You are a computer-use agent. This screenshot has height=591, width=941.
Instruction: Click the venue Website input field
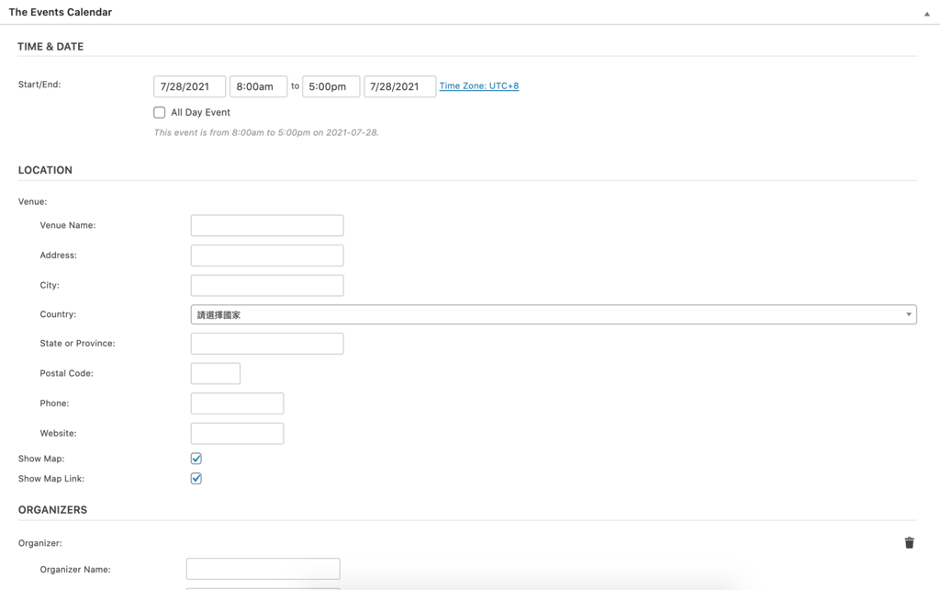coord(237,434)
